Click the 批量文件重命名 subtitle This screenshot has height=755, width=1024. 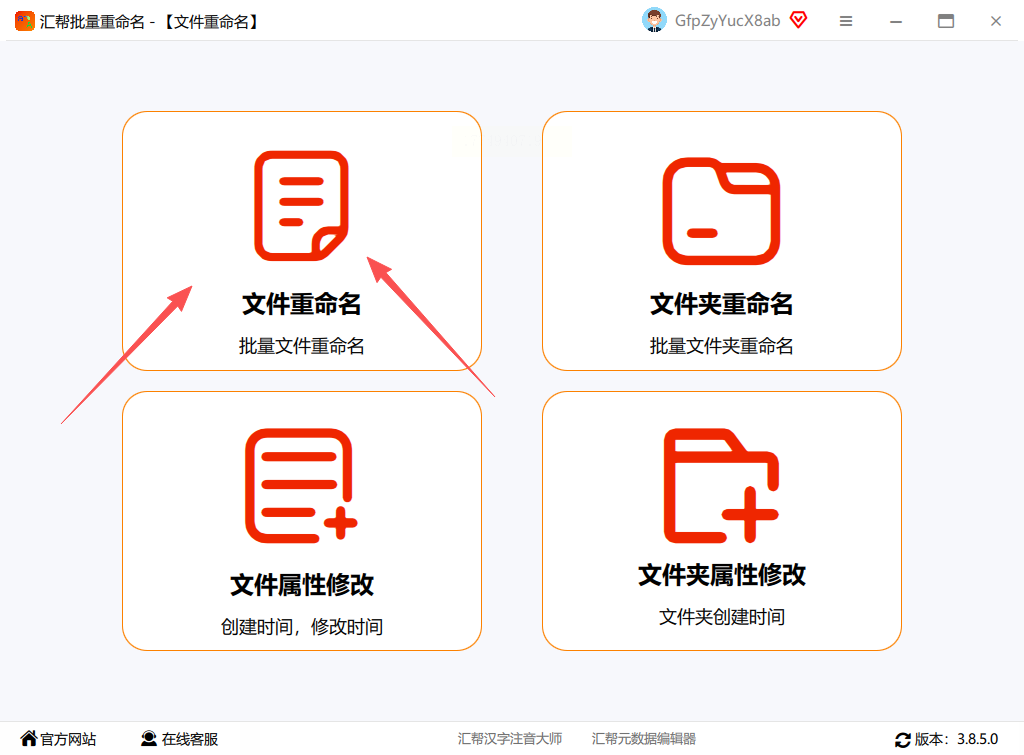(301, 346)
